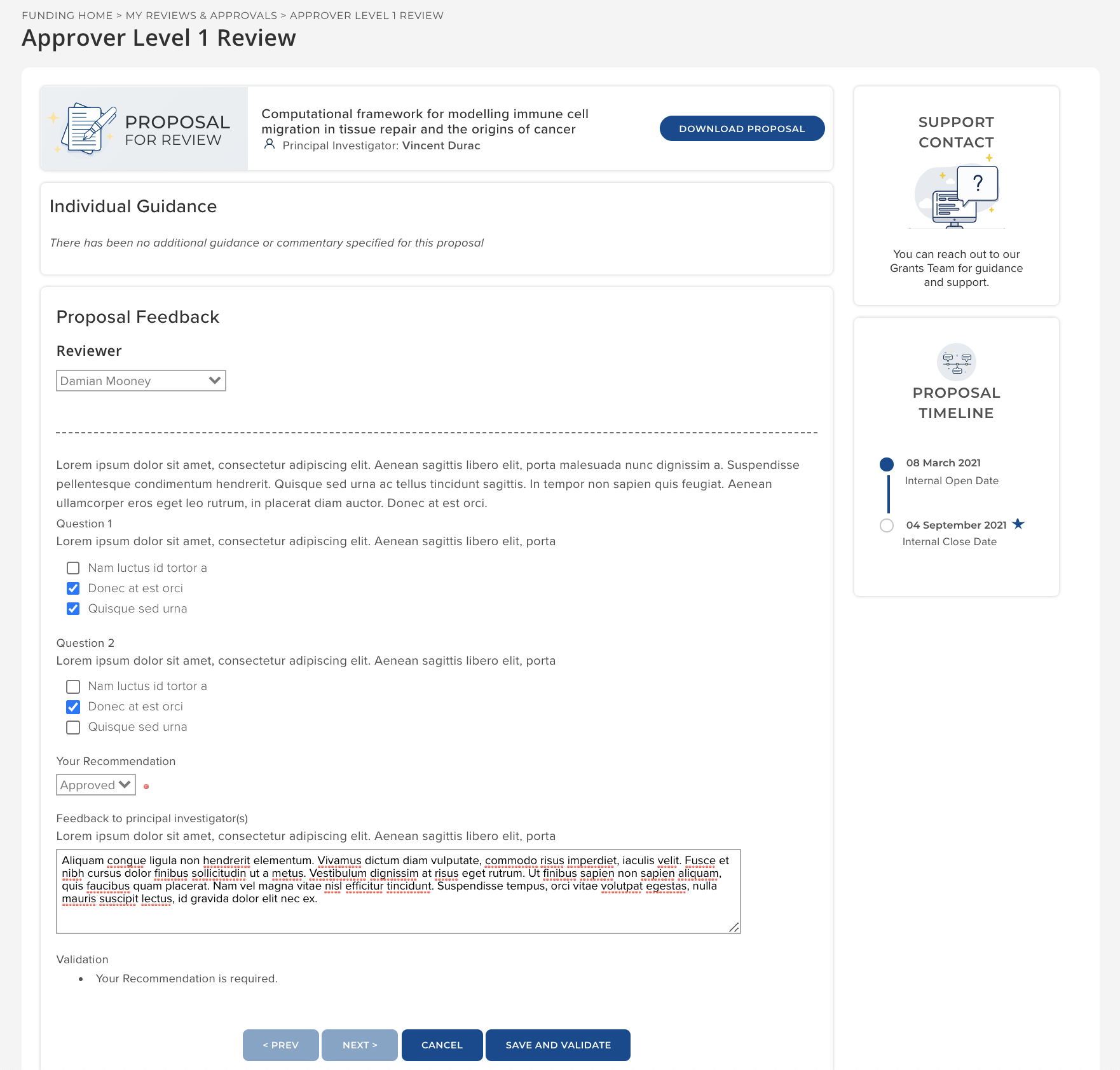
Task: Open My Reviews & Approvals breadcrumb
Action: [201, 15]
